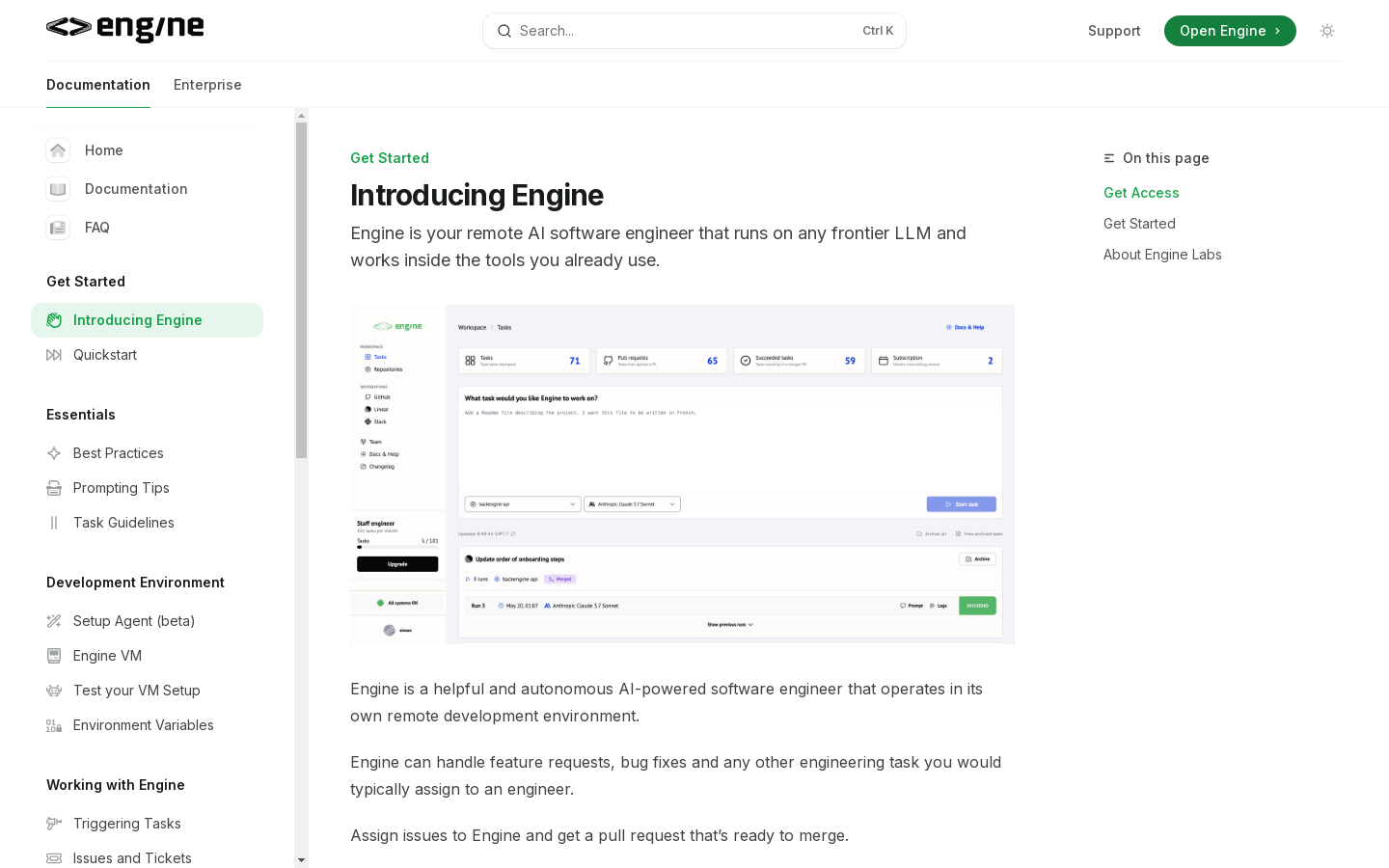The width and height of the screenshot is (1389, 868).
Task: Click the Best Practices sparkle icon
Action: tap(54, 453)
